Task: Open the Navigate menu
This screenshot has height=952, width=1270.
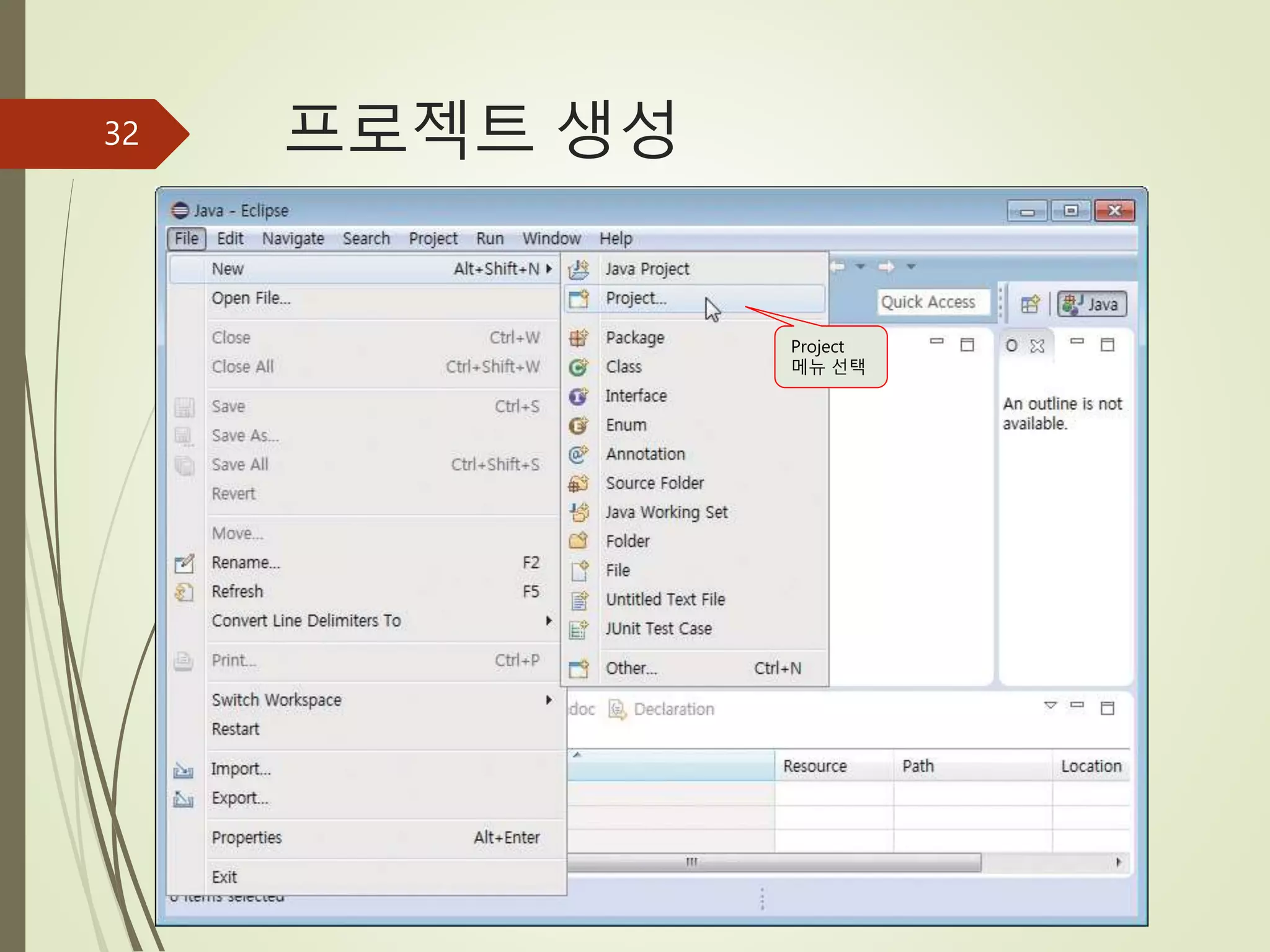Action: (293, 239)
